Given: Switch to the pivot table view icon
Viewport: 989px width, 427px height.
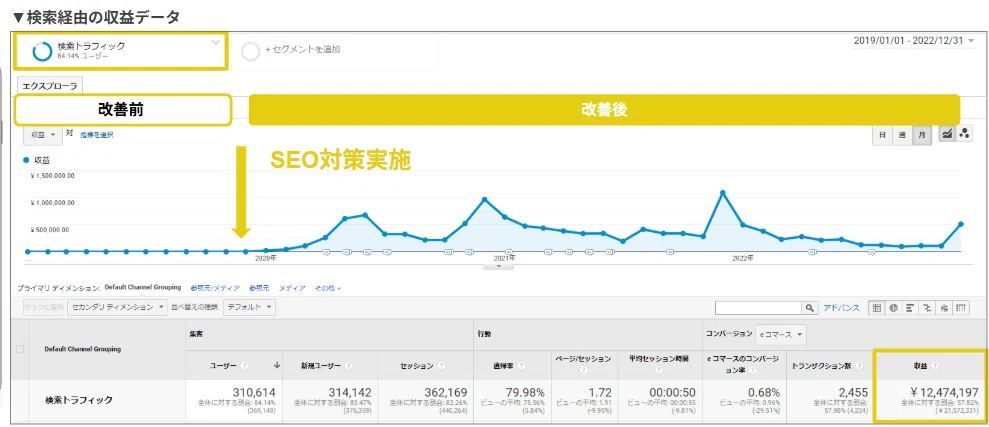Looking at the screenshot, I should coord(961,308).
